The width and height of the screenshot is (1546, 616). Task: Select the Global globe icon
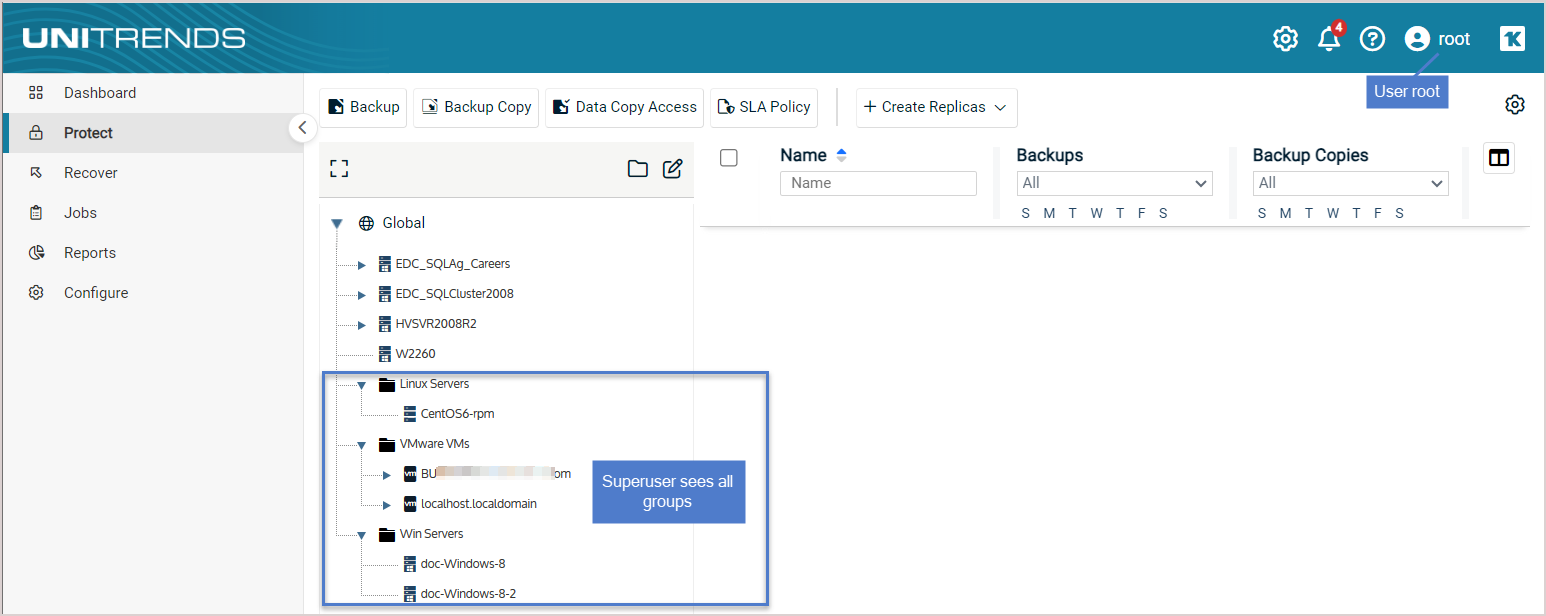pyautogui.click(x=366, y=223)
